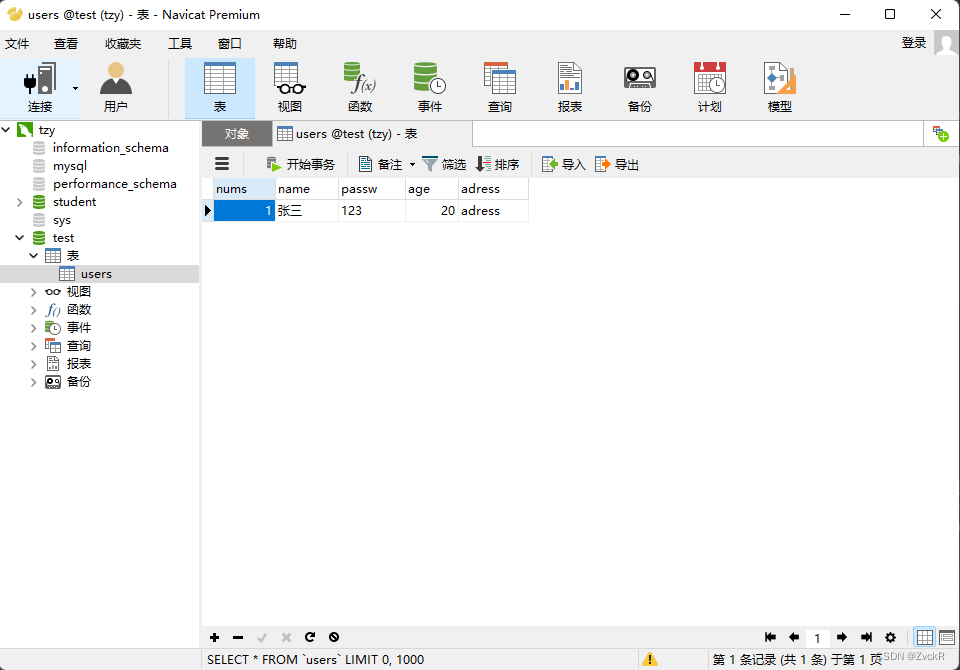Select the 表 table toolbar icon

click(220, 88)
